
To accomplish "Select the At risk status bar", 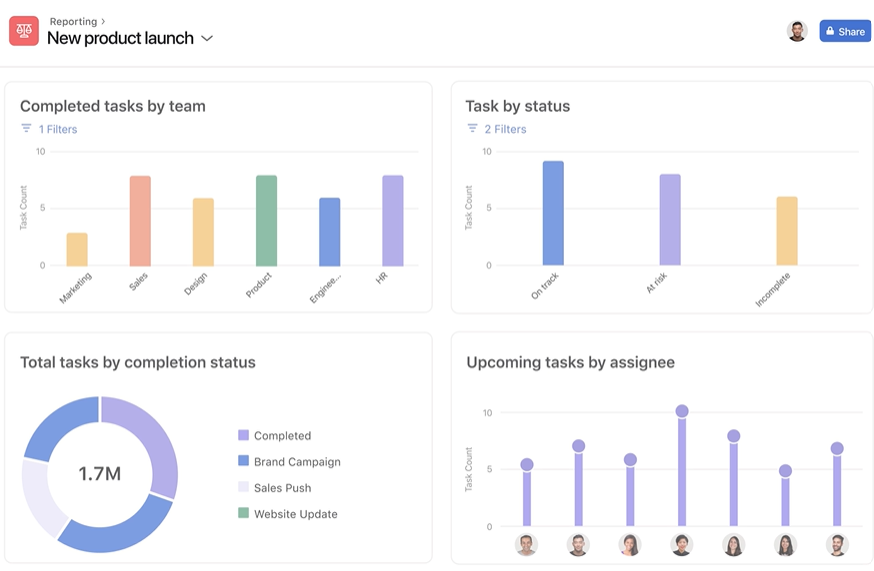I will coord(670,220).
